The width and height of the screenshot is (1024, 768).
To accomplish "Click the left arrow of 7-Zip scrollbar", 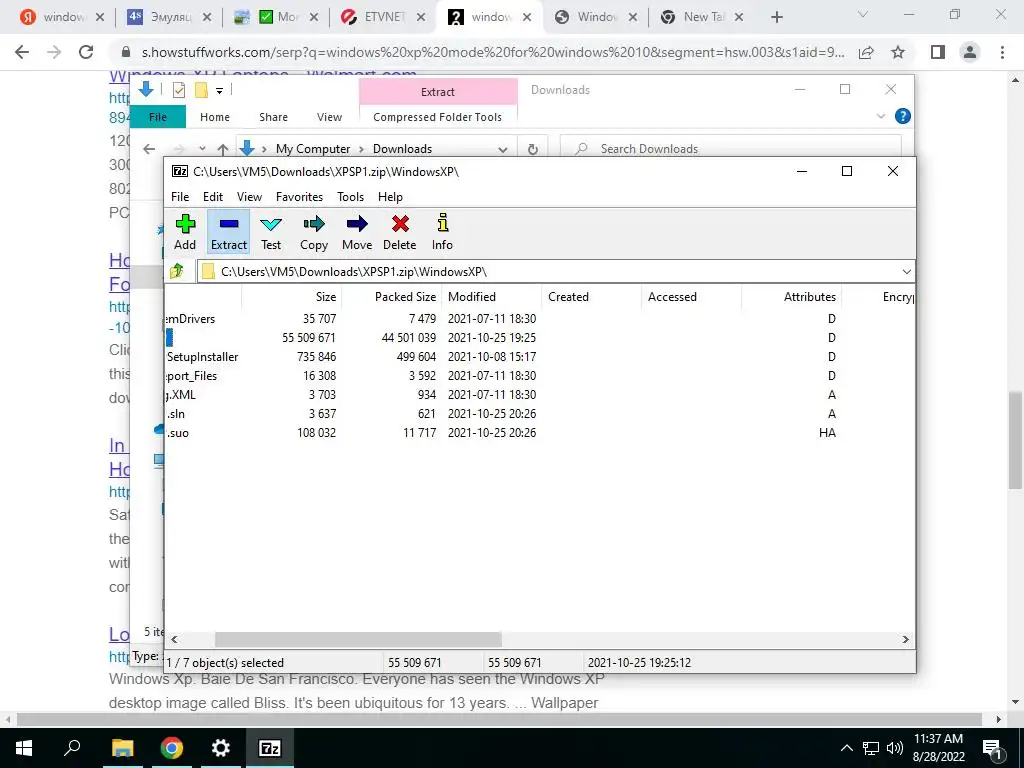I will pyautogui.click(x=174, y=639).
